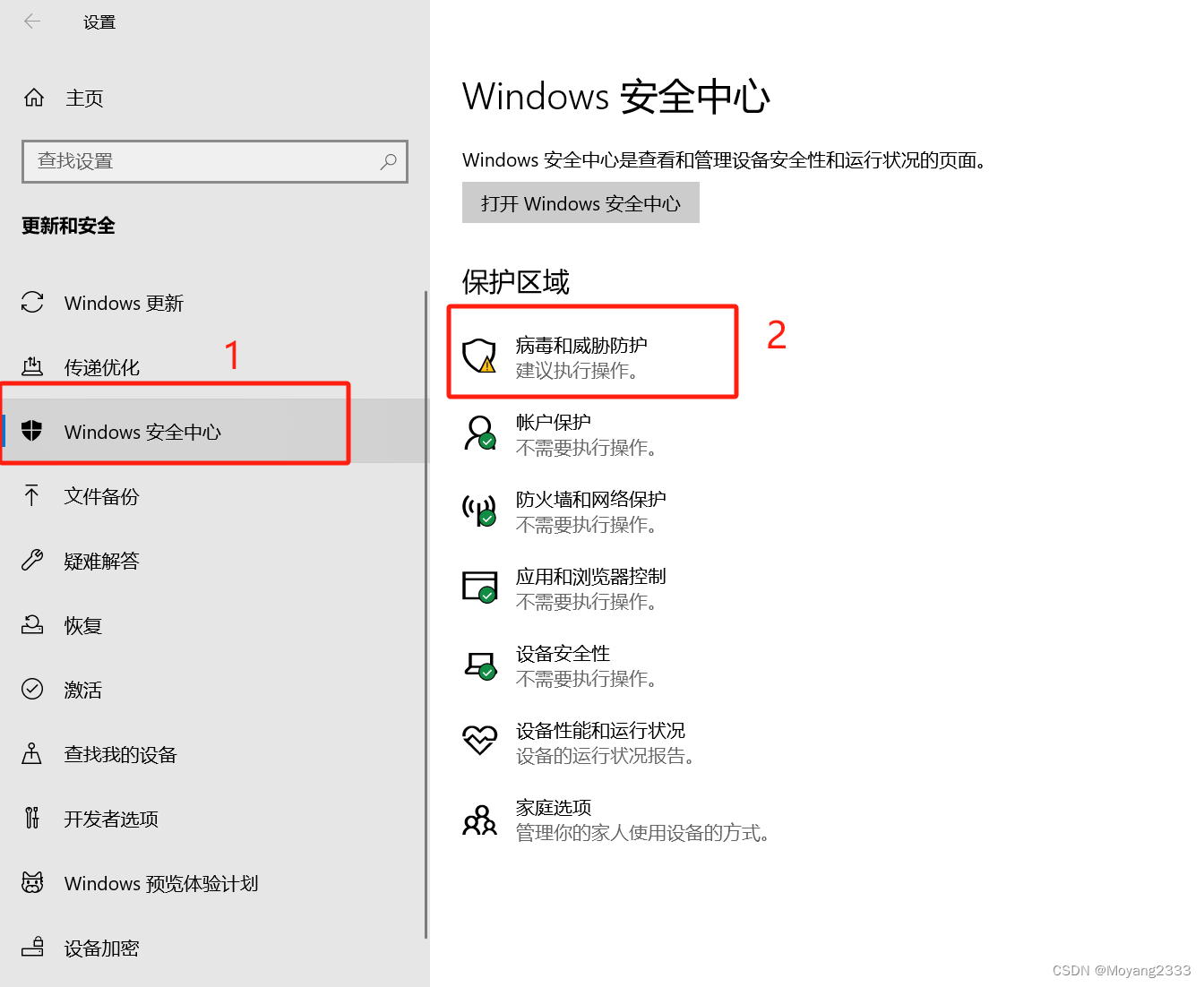The width and height of the screenshot is (1204, 987).
Task: Click the Windows 安全中心 shield icon in sidebar
Action: 32,432
